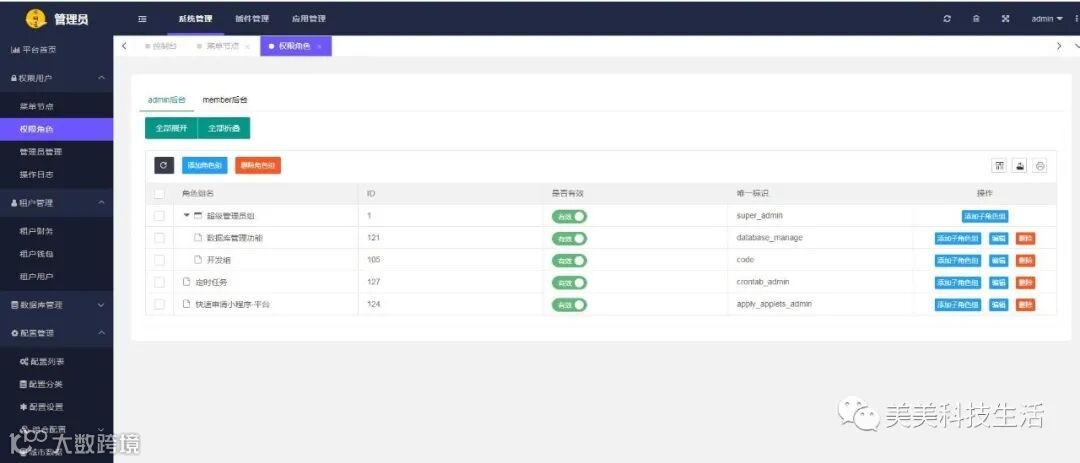1080x463 pixels.
Task: Switch to the 系统管理 top menu
Action: [x=196, y=19]
